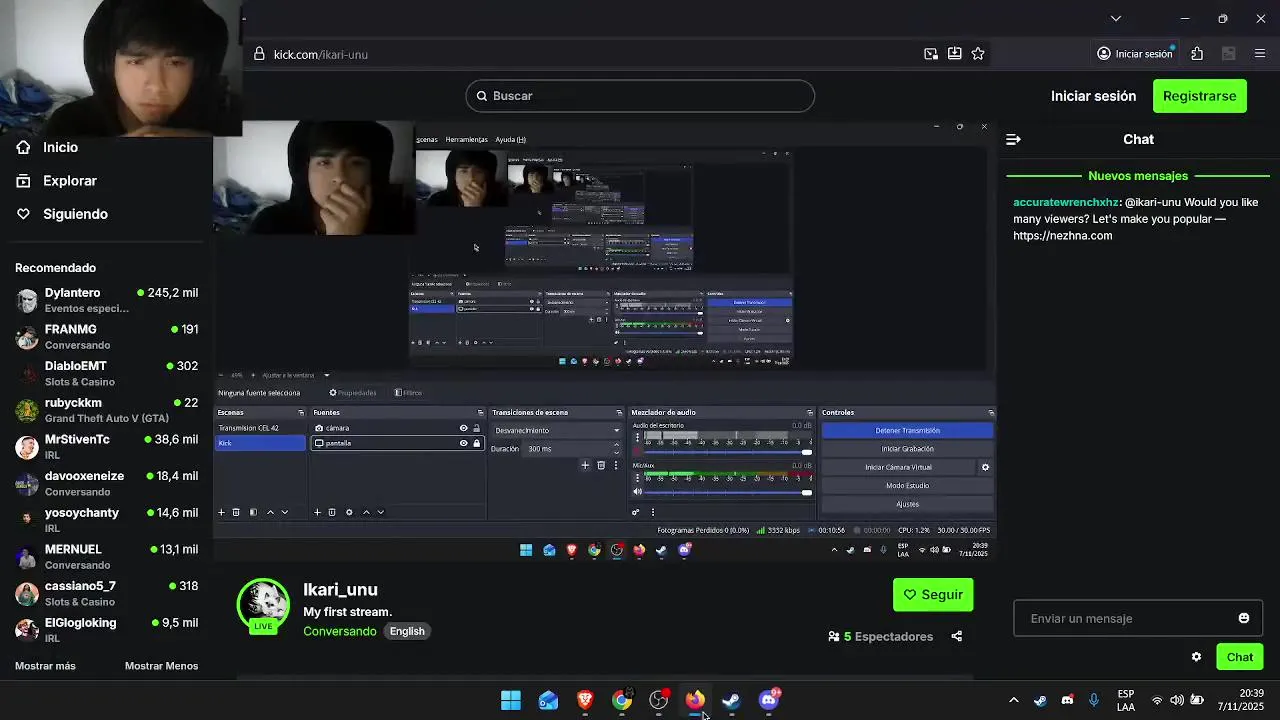Show hidden system tray icons
This screenshot has width=1280, height=720.
tap(1013, 700)
